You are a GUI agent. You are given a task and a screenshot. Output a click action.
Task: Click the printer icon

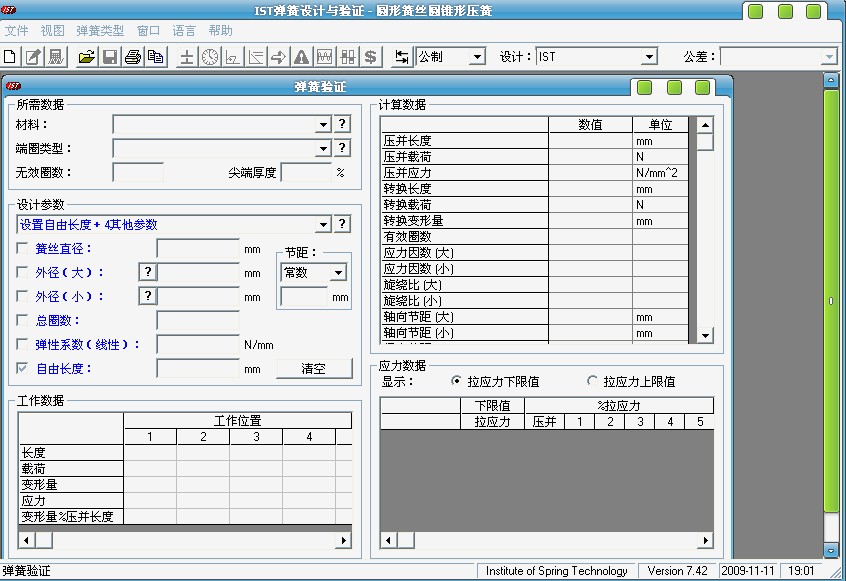[x=133, y=57]
